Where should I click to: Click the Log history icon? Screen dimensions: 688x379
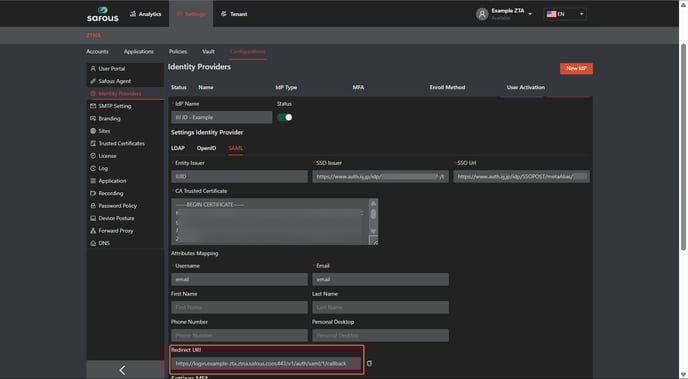(x=93, y=168)
